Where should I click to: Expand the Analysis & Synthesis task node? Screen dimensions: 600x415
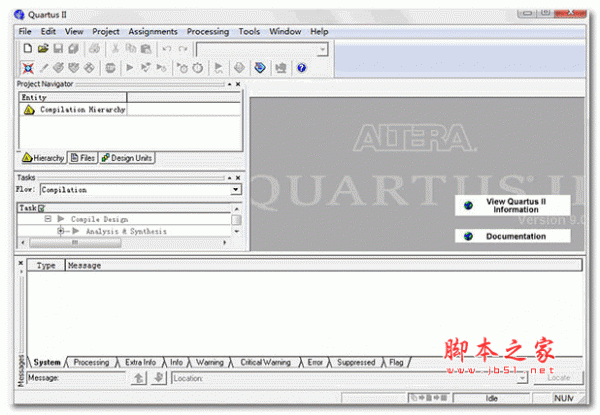[60, 231]
